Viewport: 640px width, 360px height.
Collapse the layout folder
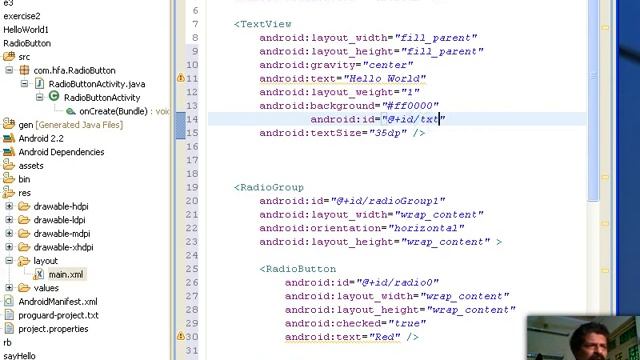click(9, 260)
